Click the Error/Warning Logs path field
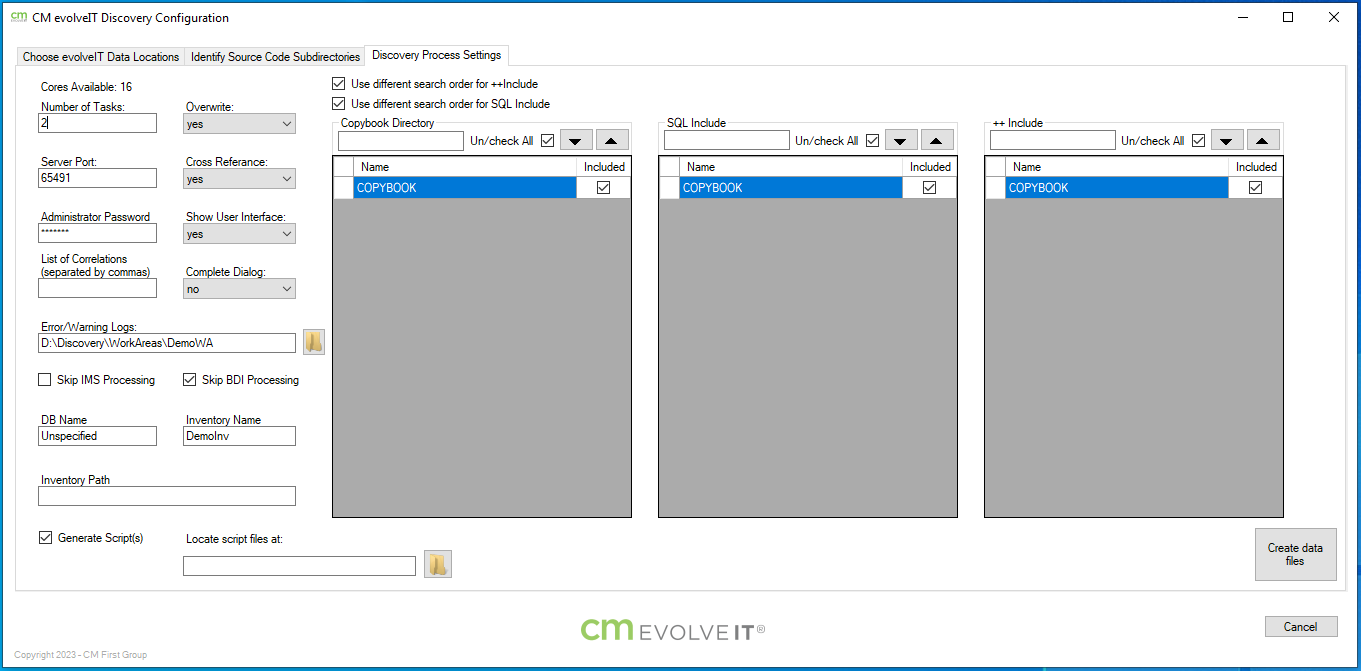 click(167, 343)
